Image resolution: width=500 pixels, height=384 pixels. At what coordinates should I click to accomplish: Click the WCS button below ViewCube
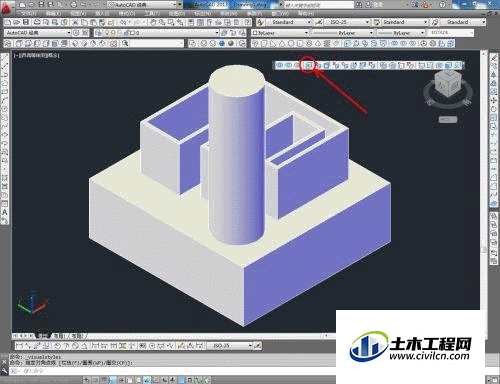tap(448, 119)
